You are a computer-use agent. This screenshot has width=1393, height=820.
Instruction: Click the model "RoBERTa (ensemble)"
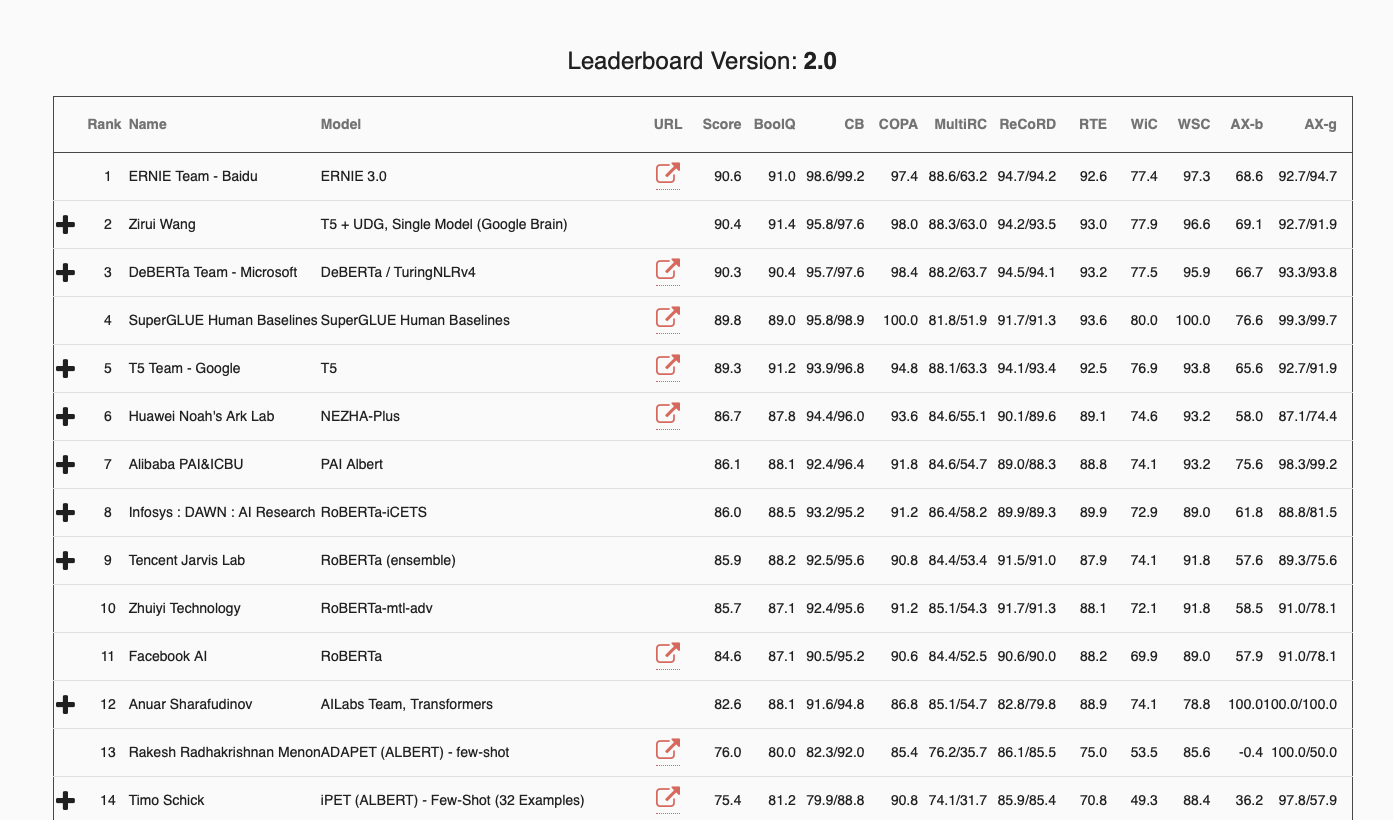click(388, 560)
